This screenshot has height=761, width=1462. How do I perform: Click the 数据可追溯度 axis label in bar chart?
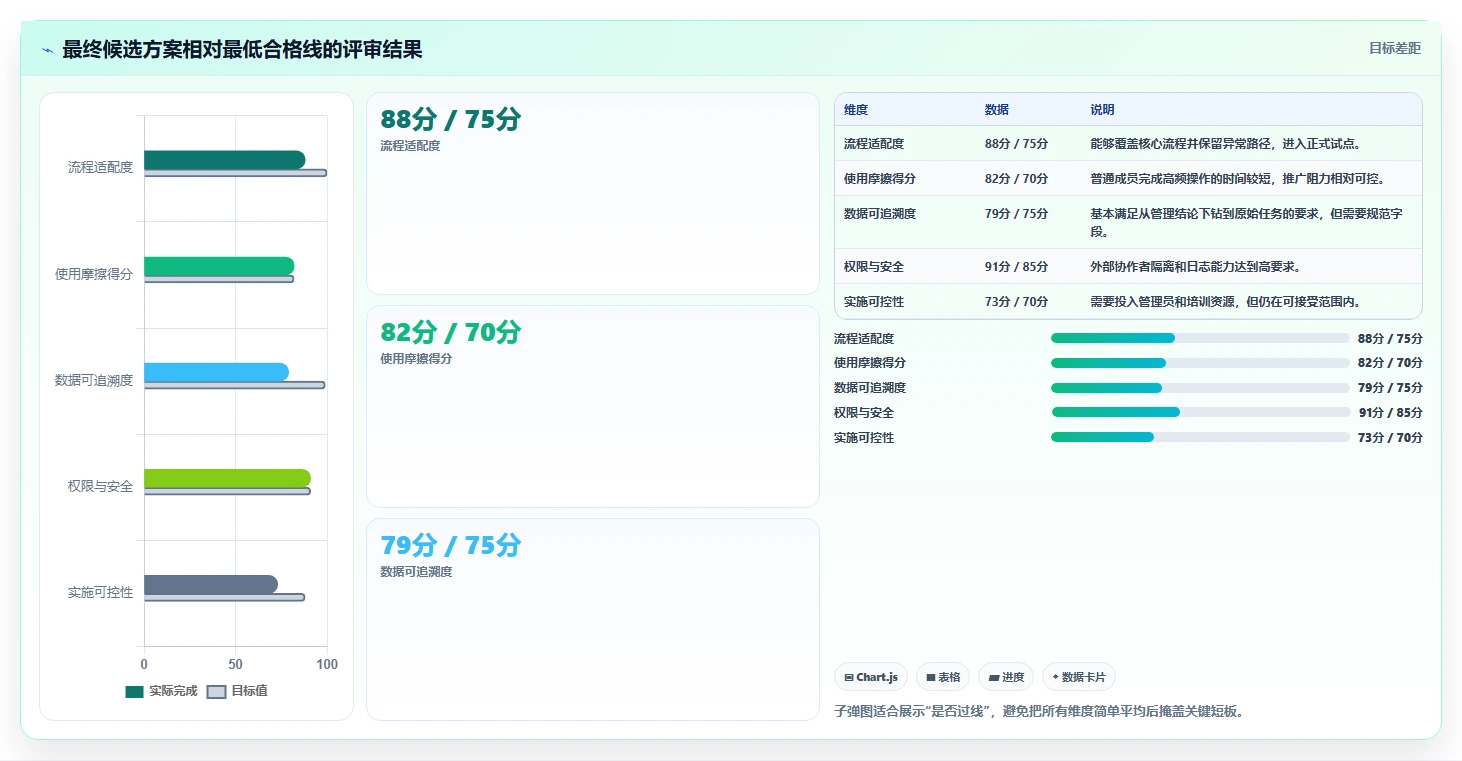tap(94, 380)
